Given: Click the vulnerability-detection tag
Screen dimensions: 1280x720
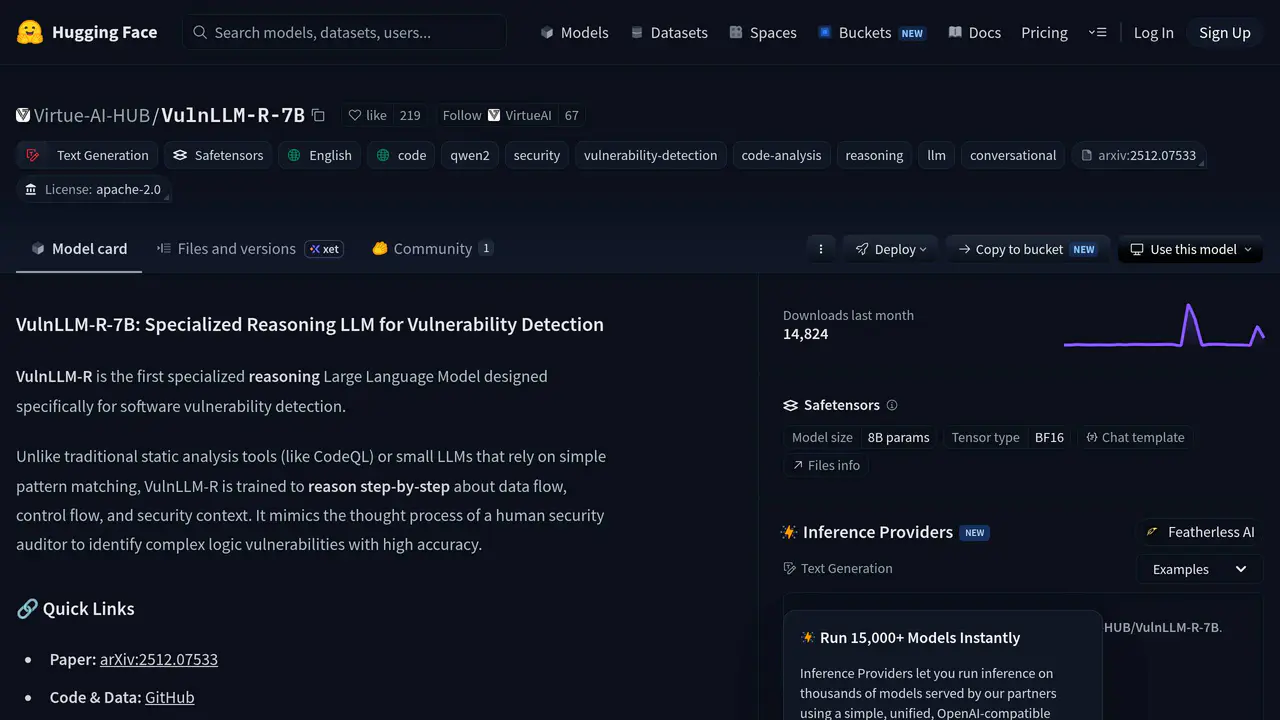Looking at the screenshot, I should (651, 155).
